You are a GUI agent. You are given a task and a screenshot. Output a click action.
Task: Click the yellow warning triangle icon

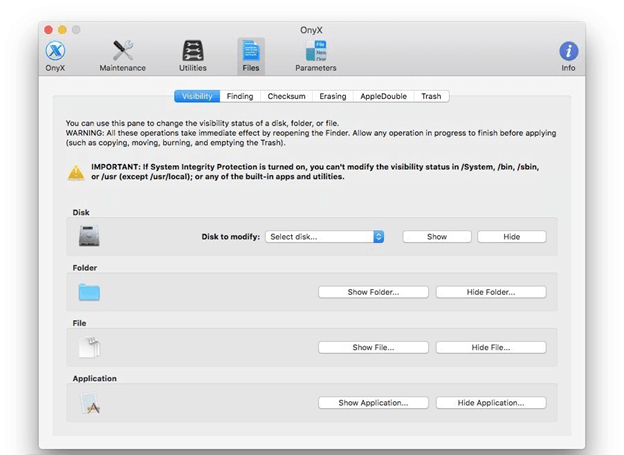click(x=76, y=172)
